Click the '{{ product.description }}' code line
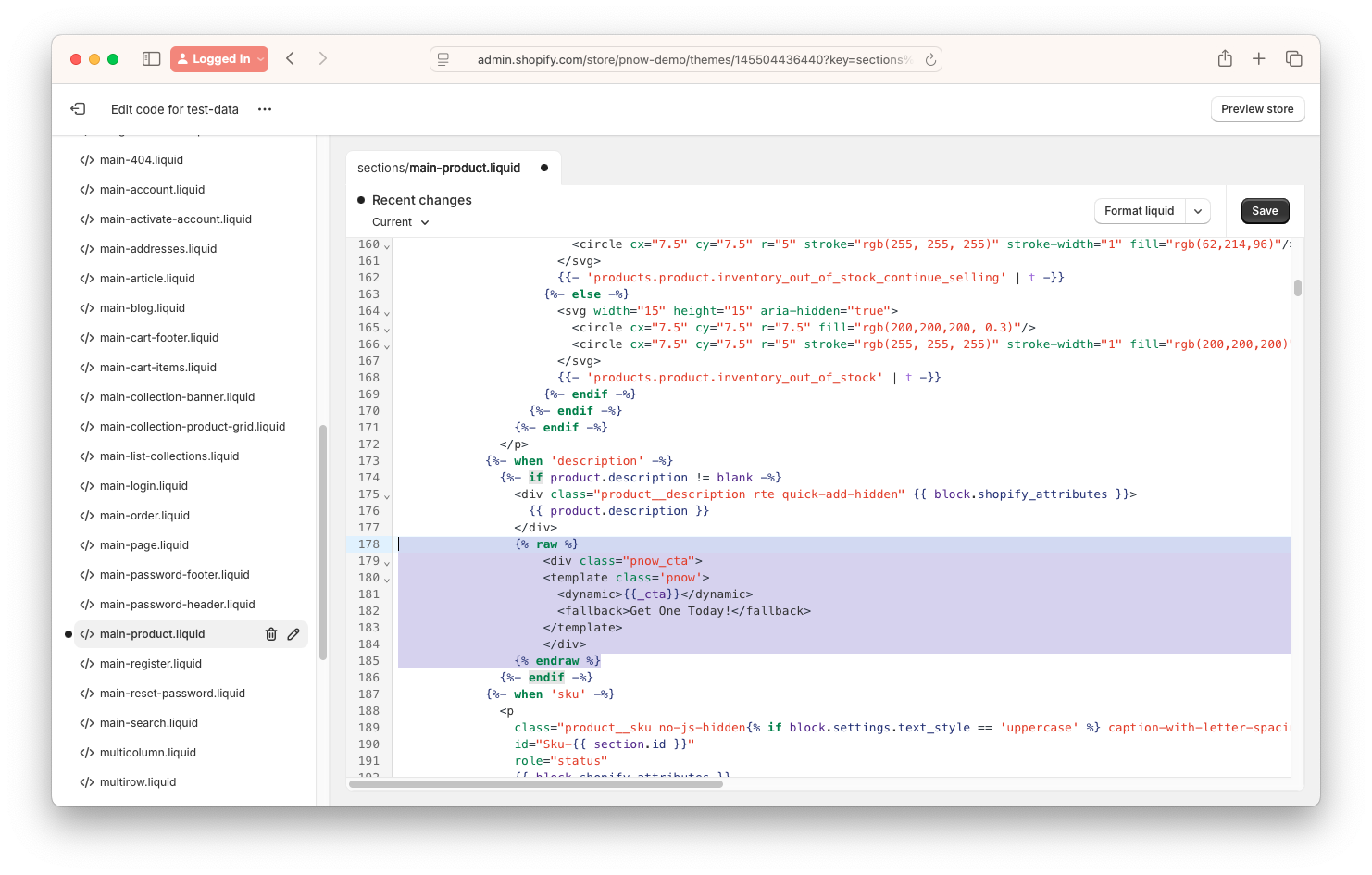Screen dimensions: 1372x875 [618, 511]
